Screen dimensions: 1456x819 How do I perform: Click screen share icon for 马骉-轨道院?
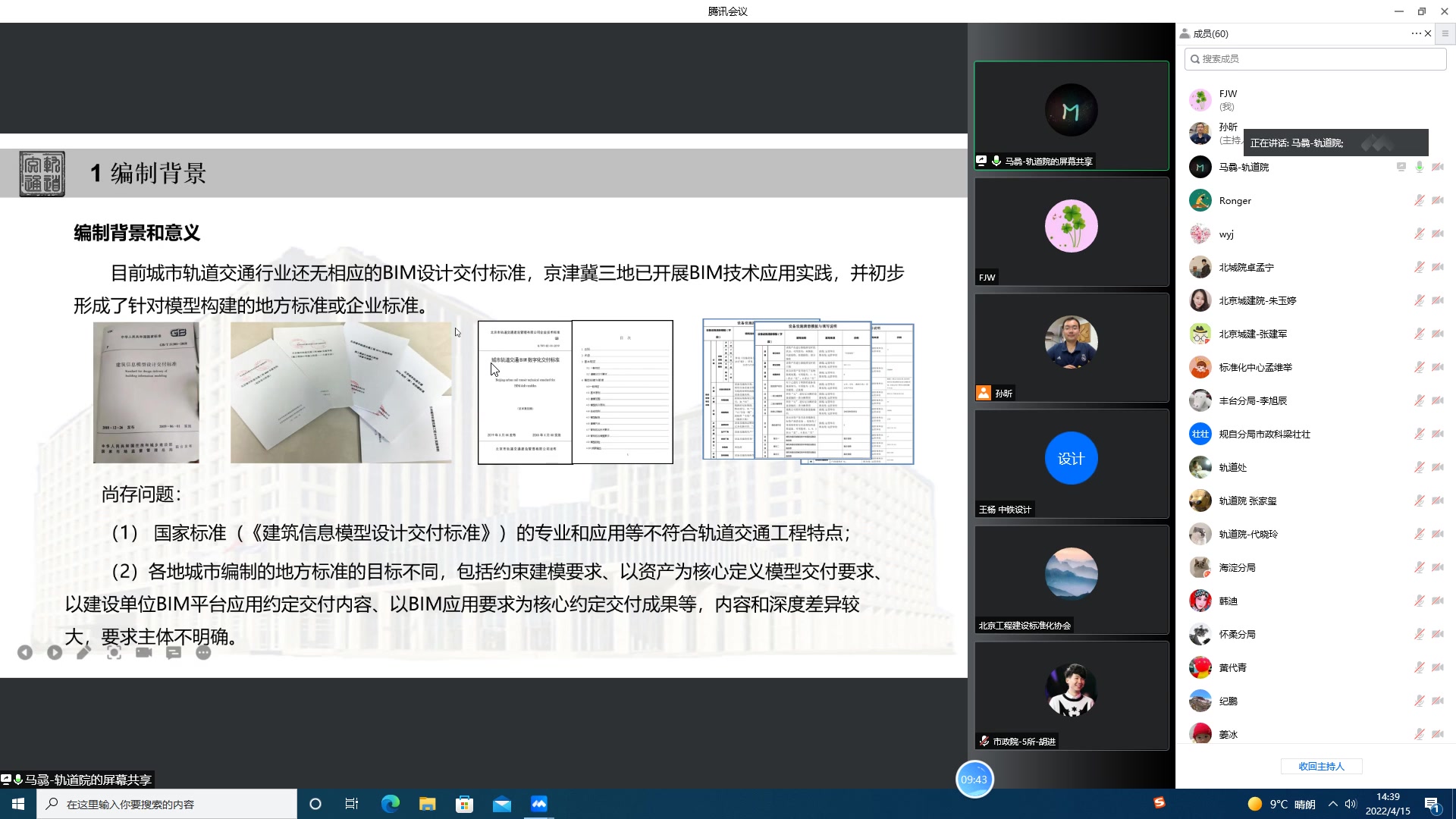click(1401, 167)
